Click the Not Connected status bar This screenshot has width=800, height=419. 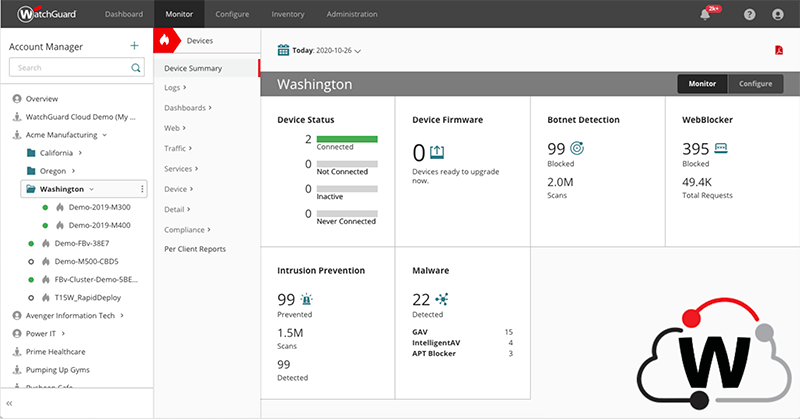click(347, 164)
